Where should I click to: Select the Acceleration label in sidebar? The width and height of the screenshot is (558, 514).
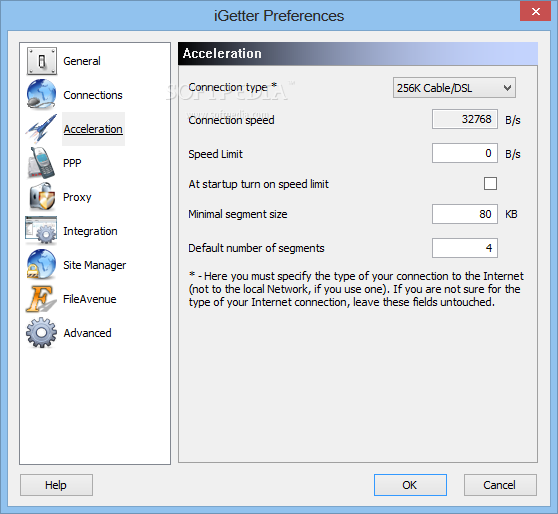tap(93, 129)
